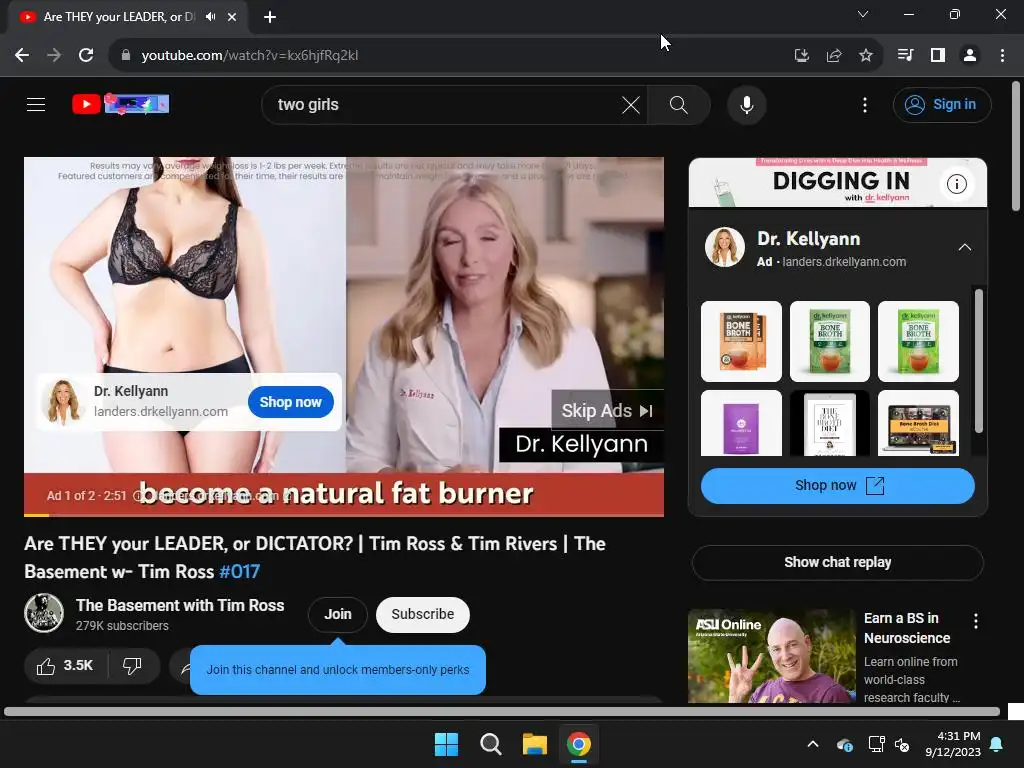Screen dimensions: 1024x768
Task: Click the horizontal scrollbar at bottom
Action: tap(502, 711)
